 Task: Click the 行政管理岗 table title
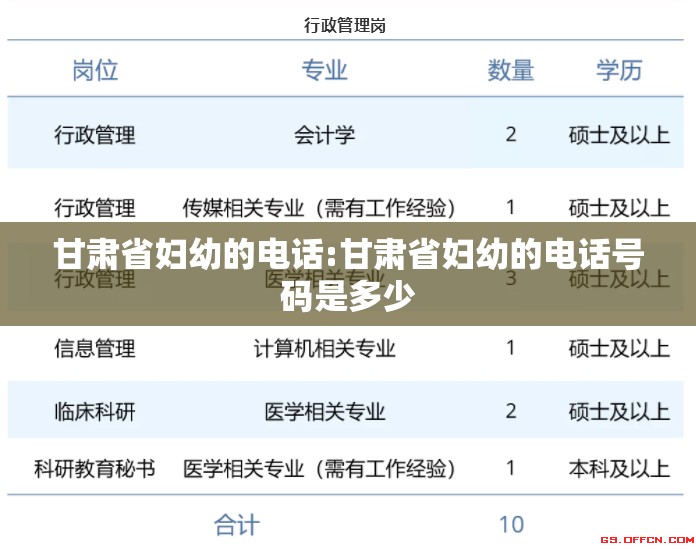(345, 26)
